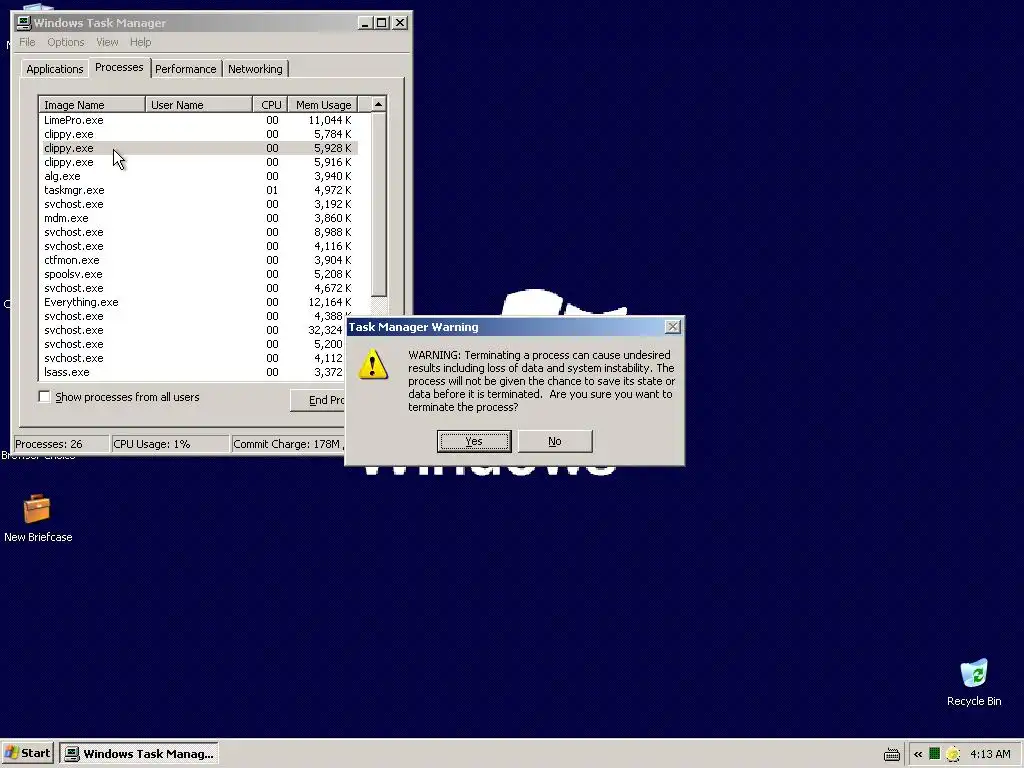Select svchost.exe row using 4,116 K
The width and height of the screenshot is (1024, 768).
[x=198, y=246]
